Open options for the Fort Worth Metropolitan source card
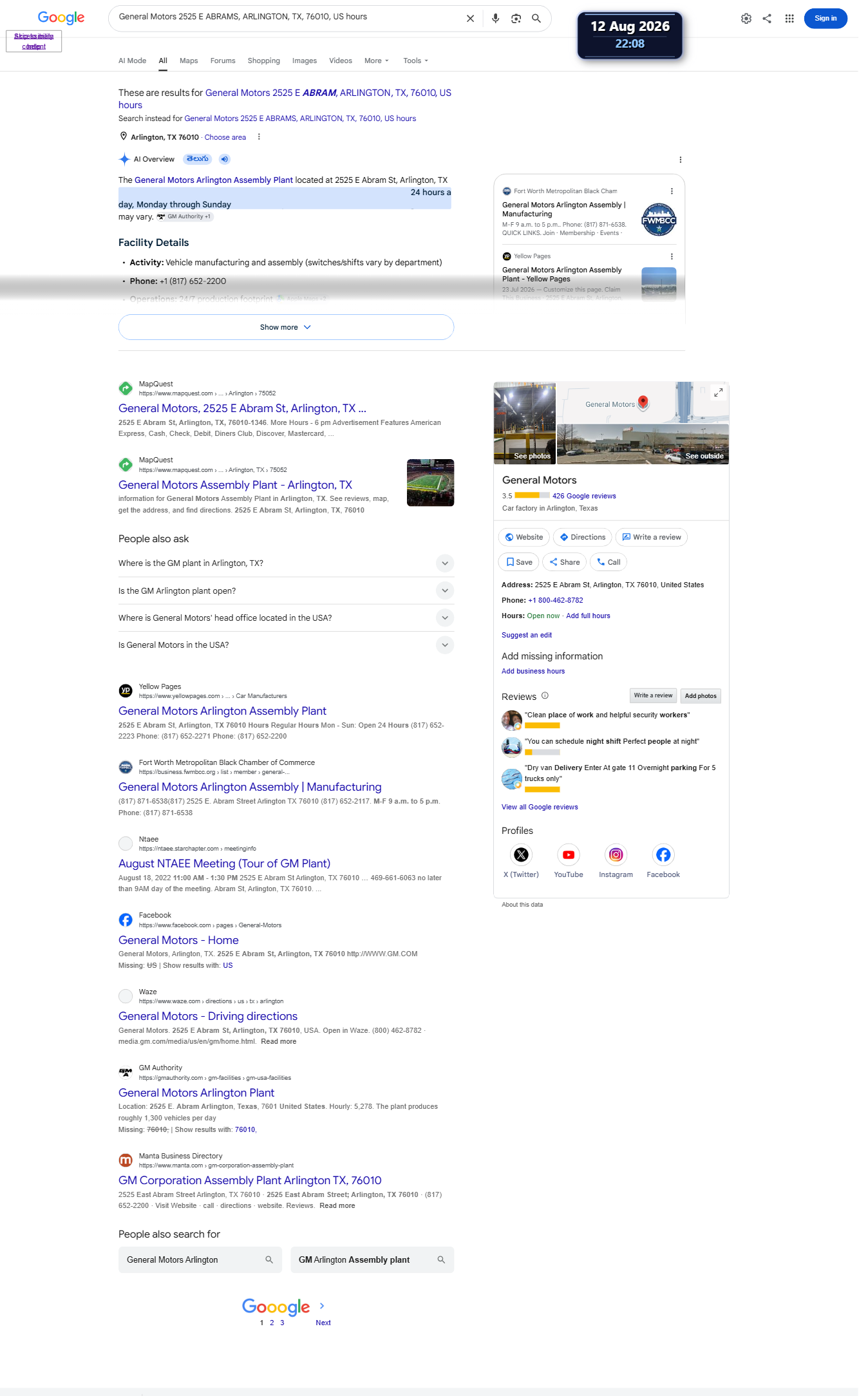 click(672, 191)
